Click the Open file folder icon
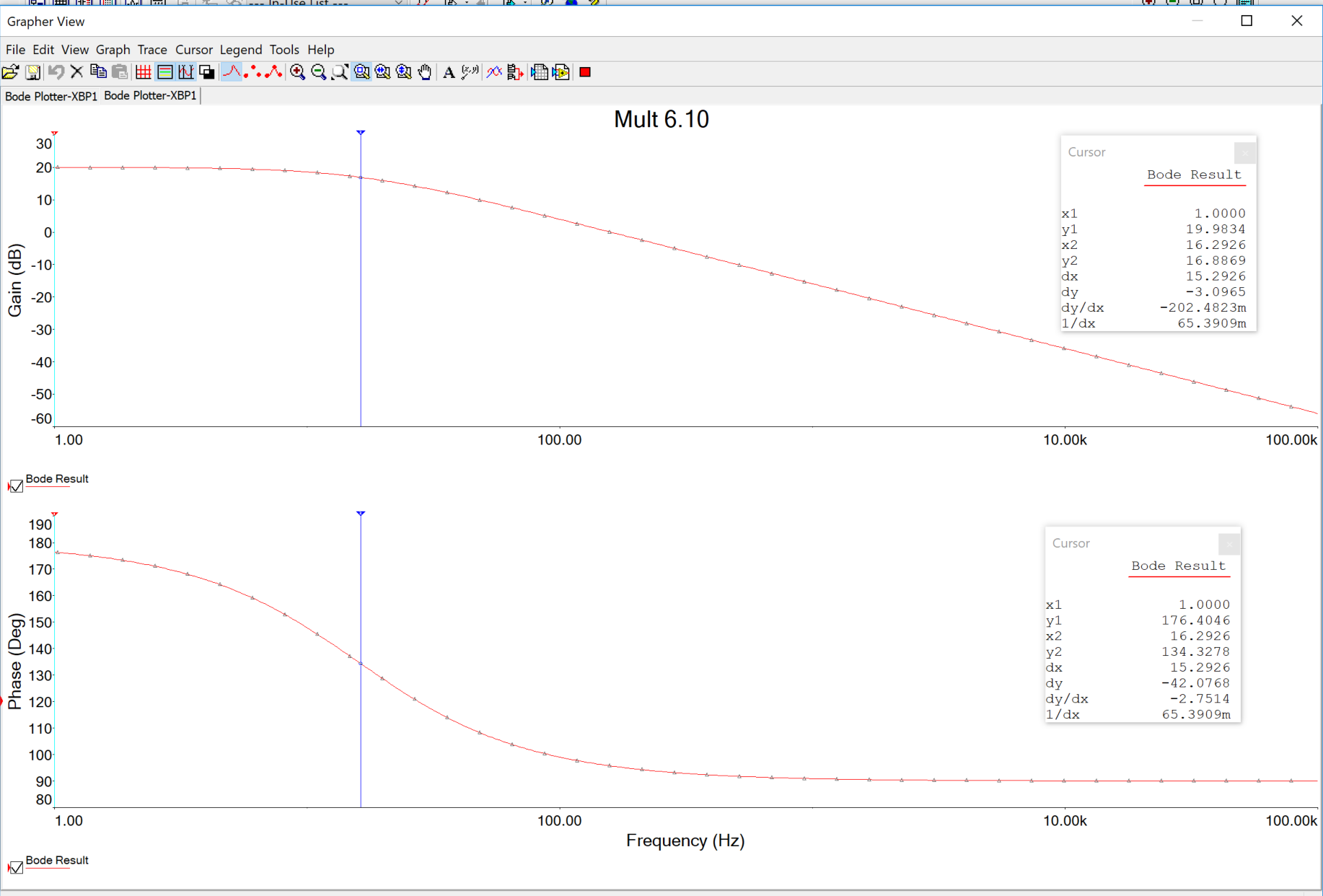1323x896 pixels. coord(11,72)
